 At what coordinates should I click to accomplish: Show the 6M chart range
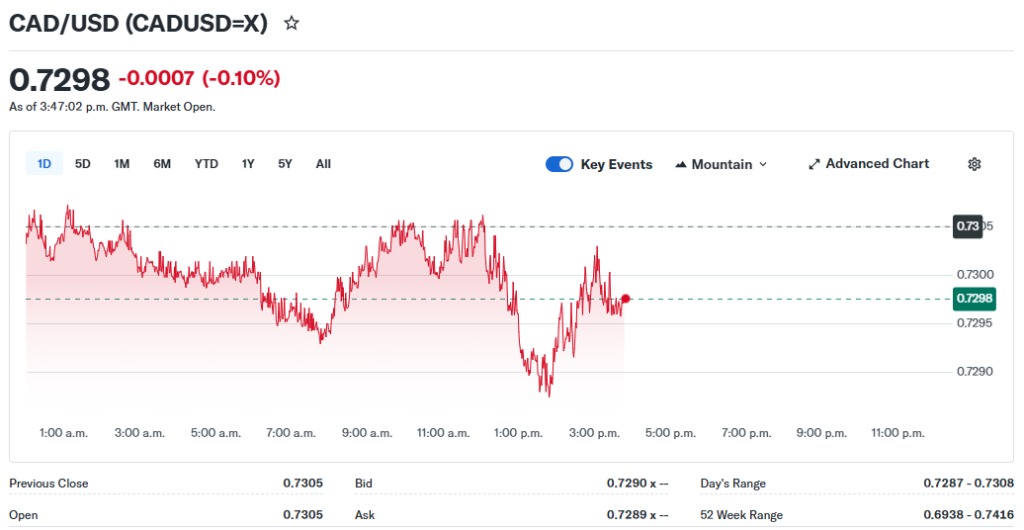point(162,164)
